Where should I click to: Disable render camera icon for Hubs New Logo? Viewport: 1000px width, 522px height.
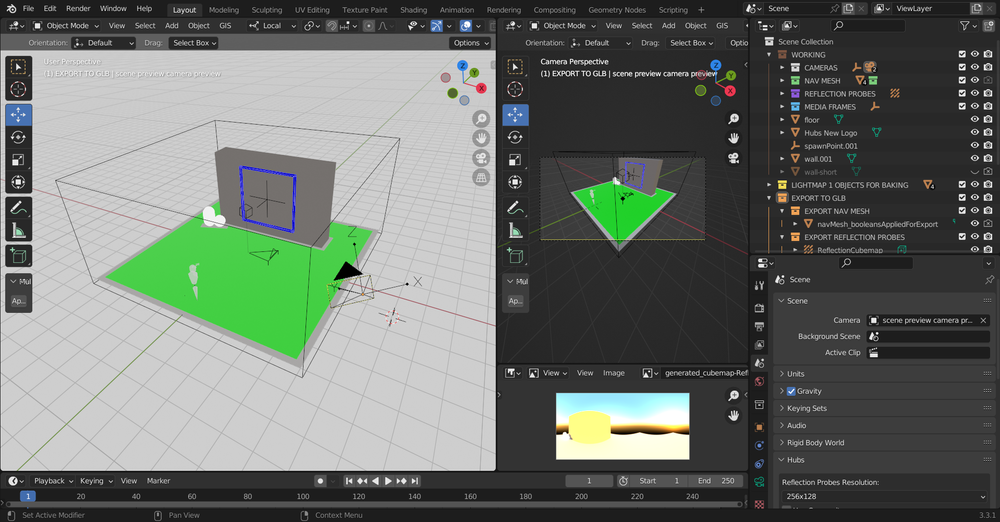[988, 133]
